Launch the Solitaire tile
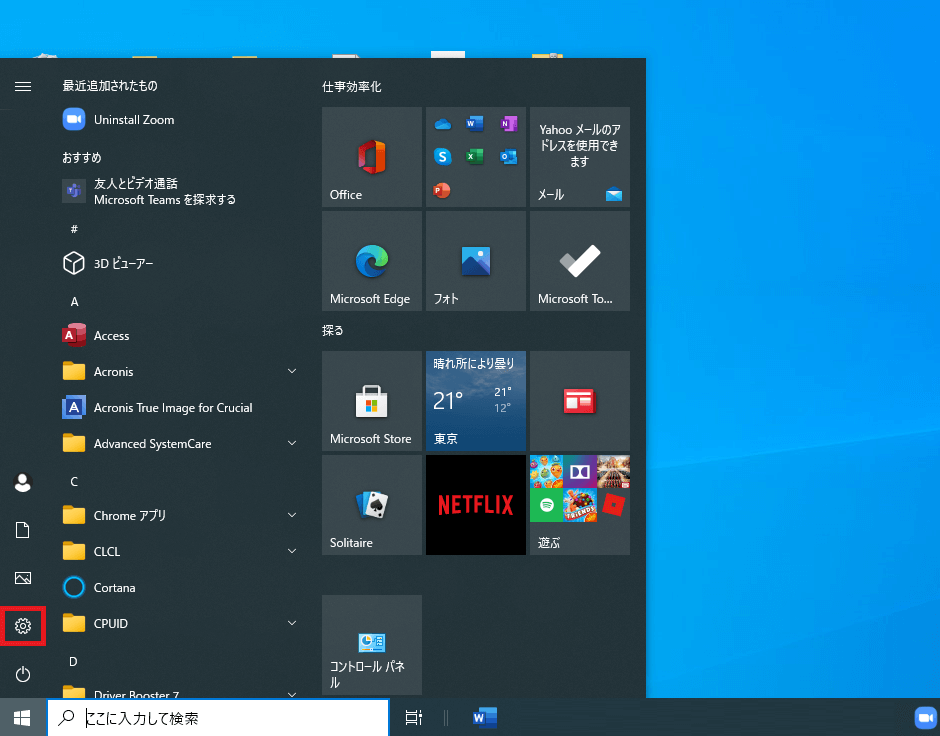This screenshot has width=940, height=736. [371, 505]
